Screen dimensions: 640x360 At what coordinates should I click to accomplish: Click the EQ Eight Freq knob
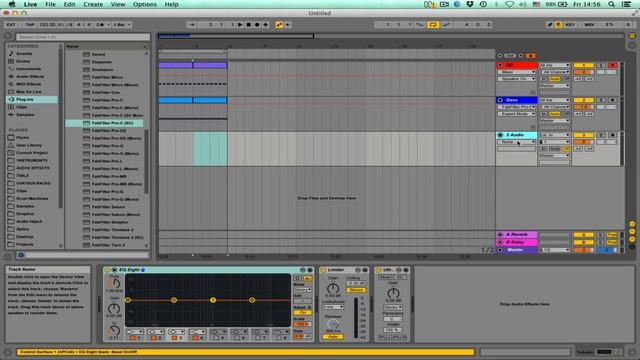point(114,284)
